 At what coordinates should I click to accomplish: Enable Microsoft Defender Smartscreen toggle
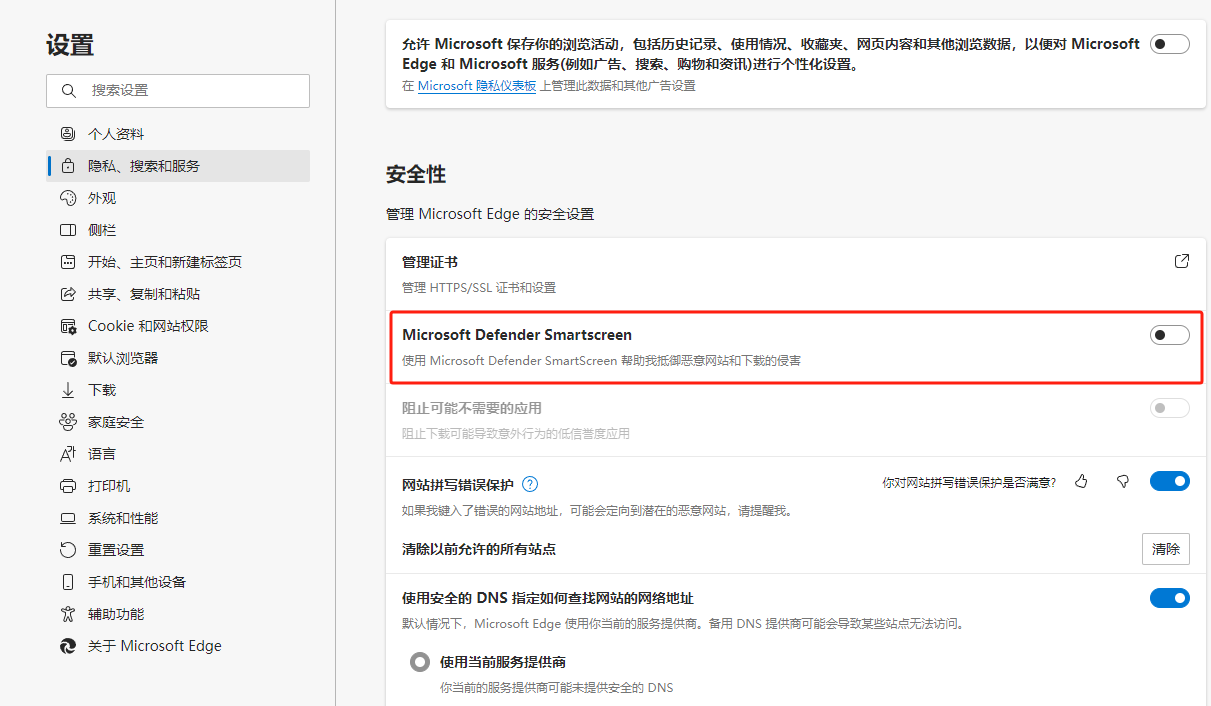point(1170,335)
